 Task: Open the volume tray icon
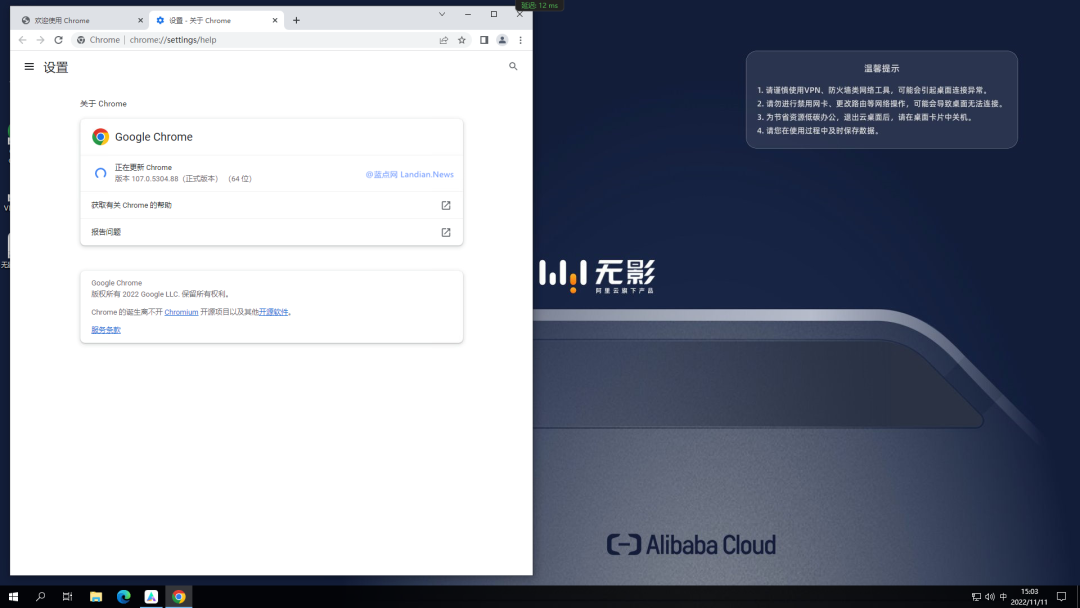click(990, 597)
